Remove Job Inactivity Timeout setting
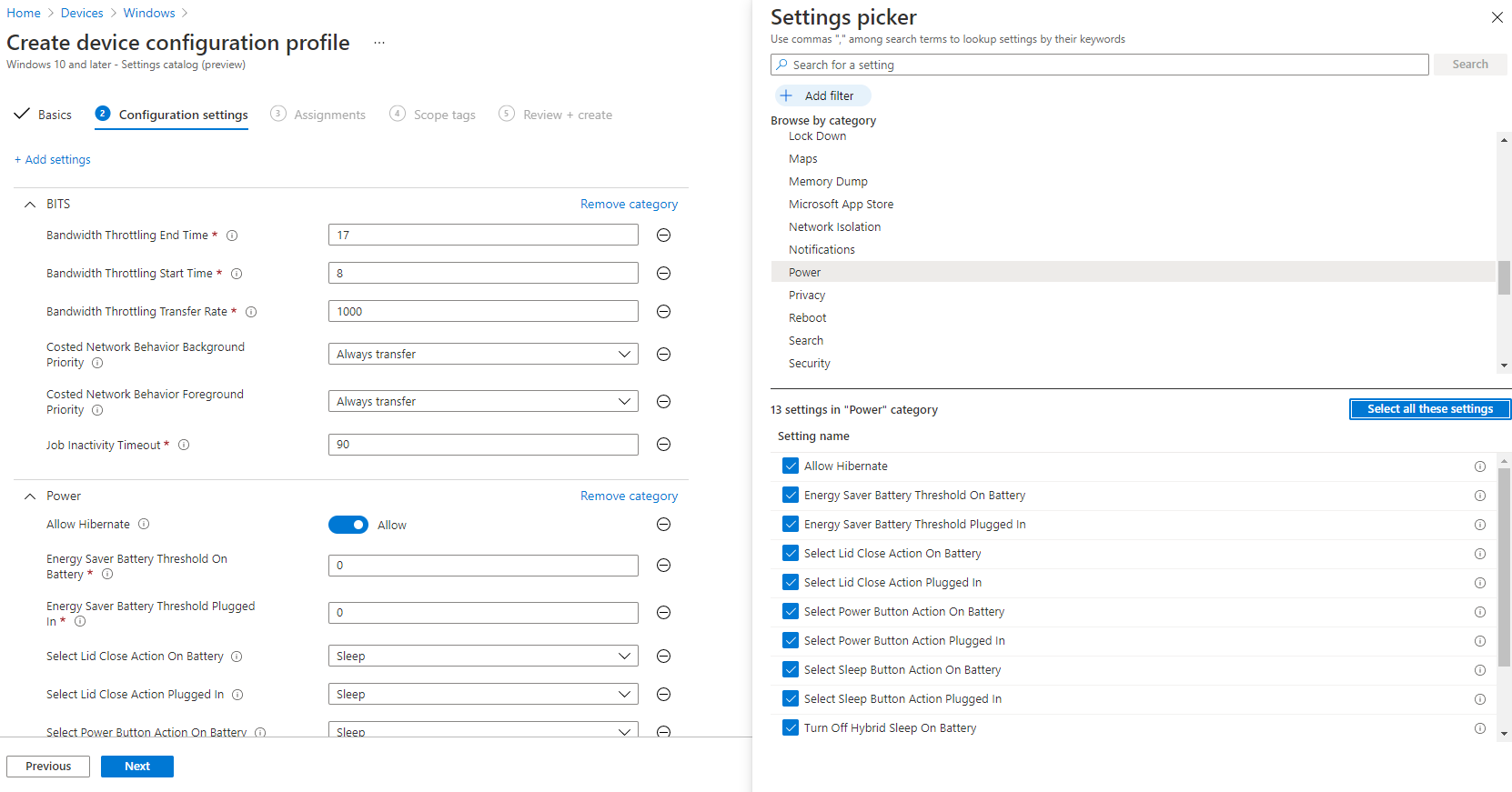 (664, 445)
